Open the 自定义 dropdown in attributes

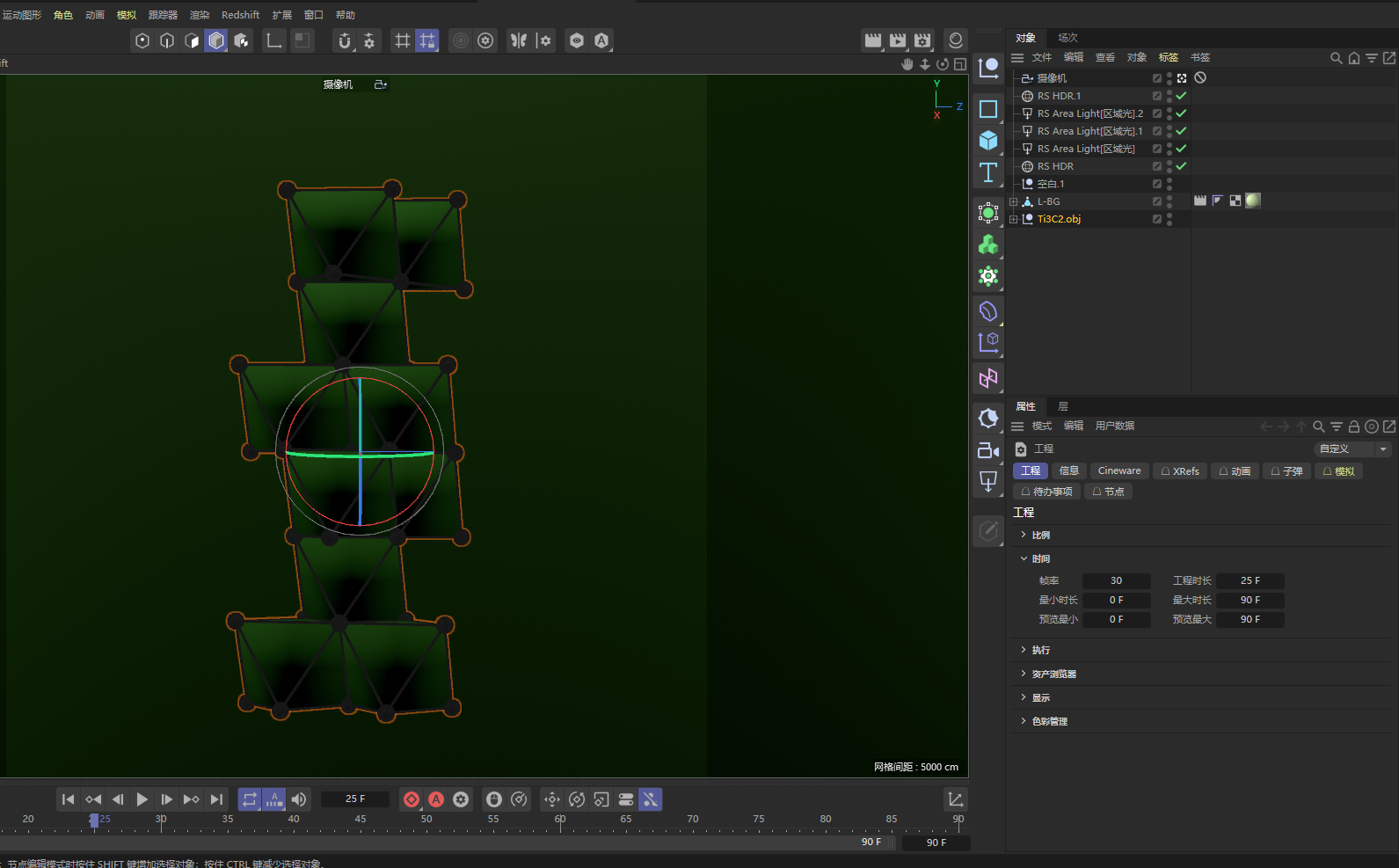(1352, 449)
